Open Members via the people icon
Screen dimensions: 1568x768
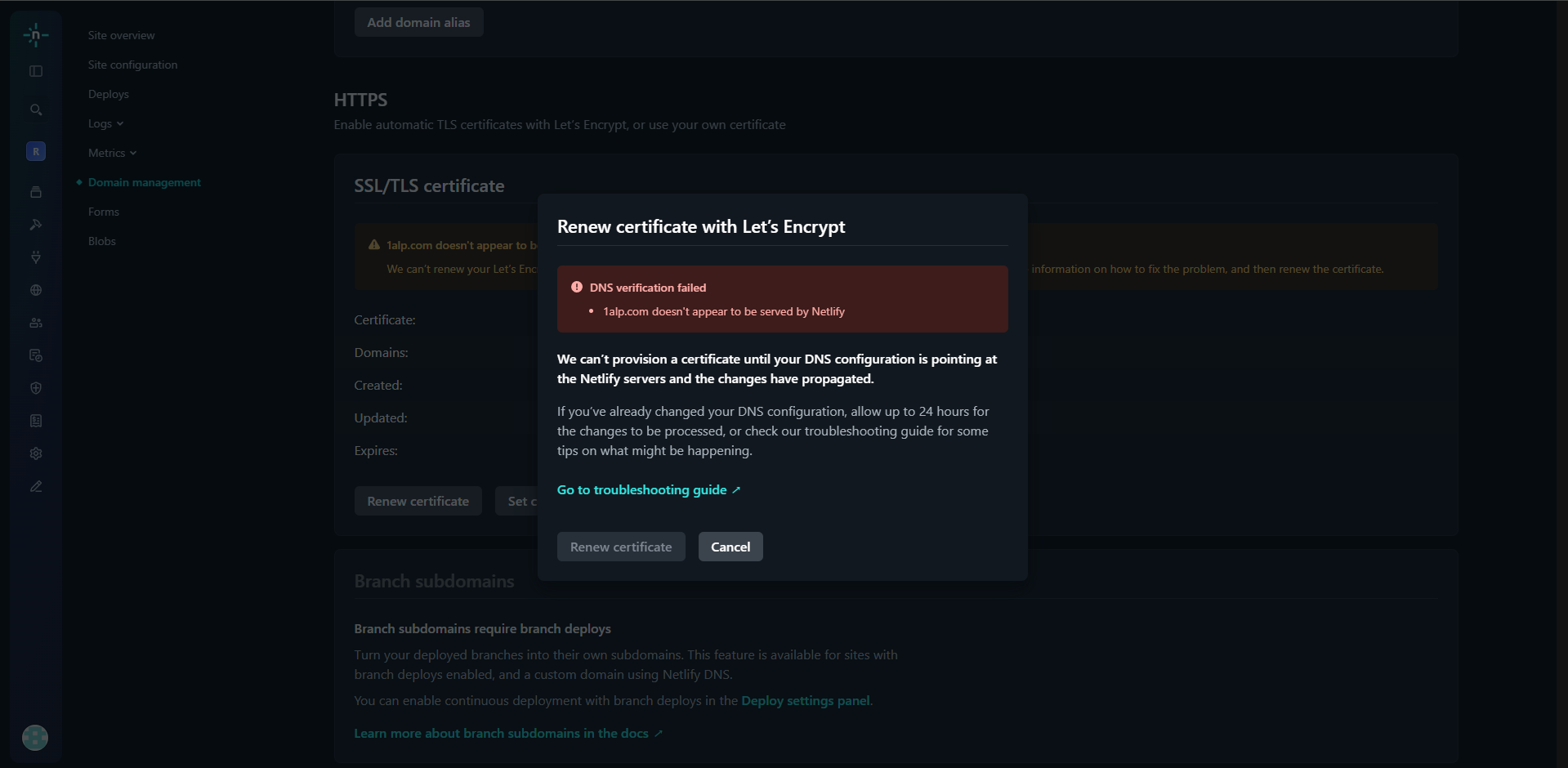pos(36,323)
